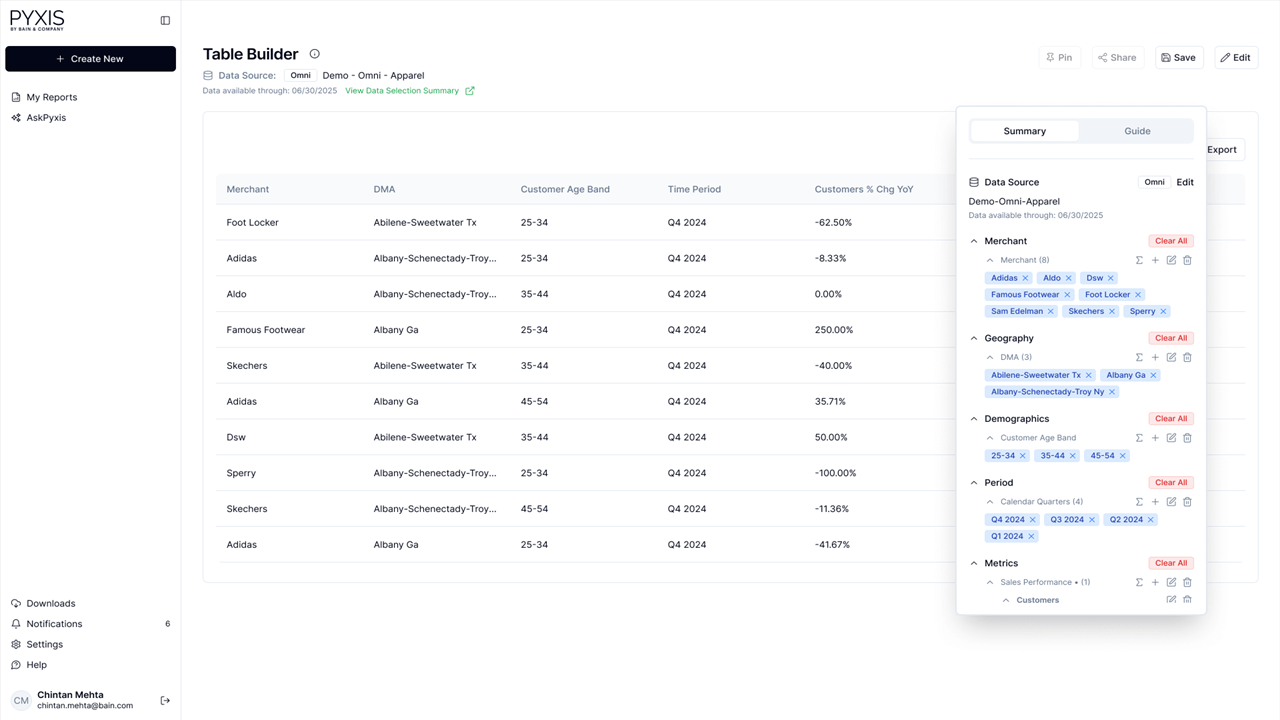The height and width of the screenshot is (720, 1280).
Task: Click the logout icon next to Chintan Mehta
Action: [x=165, y=701]
